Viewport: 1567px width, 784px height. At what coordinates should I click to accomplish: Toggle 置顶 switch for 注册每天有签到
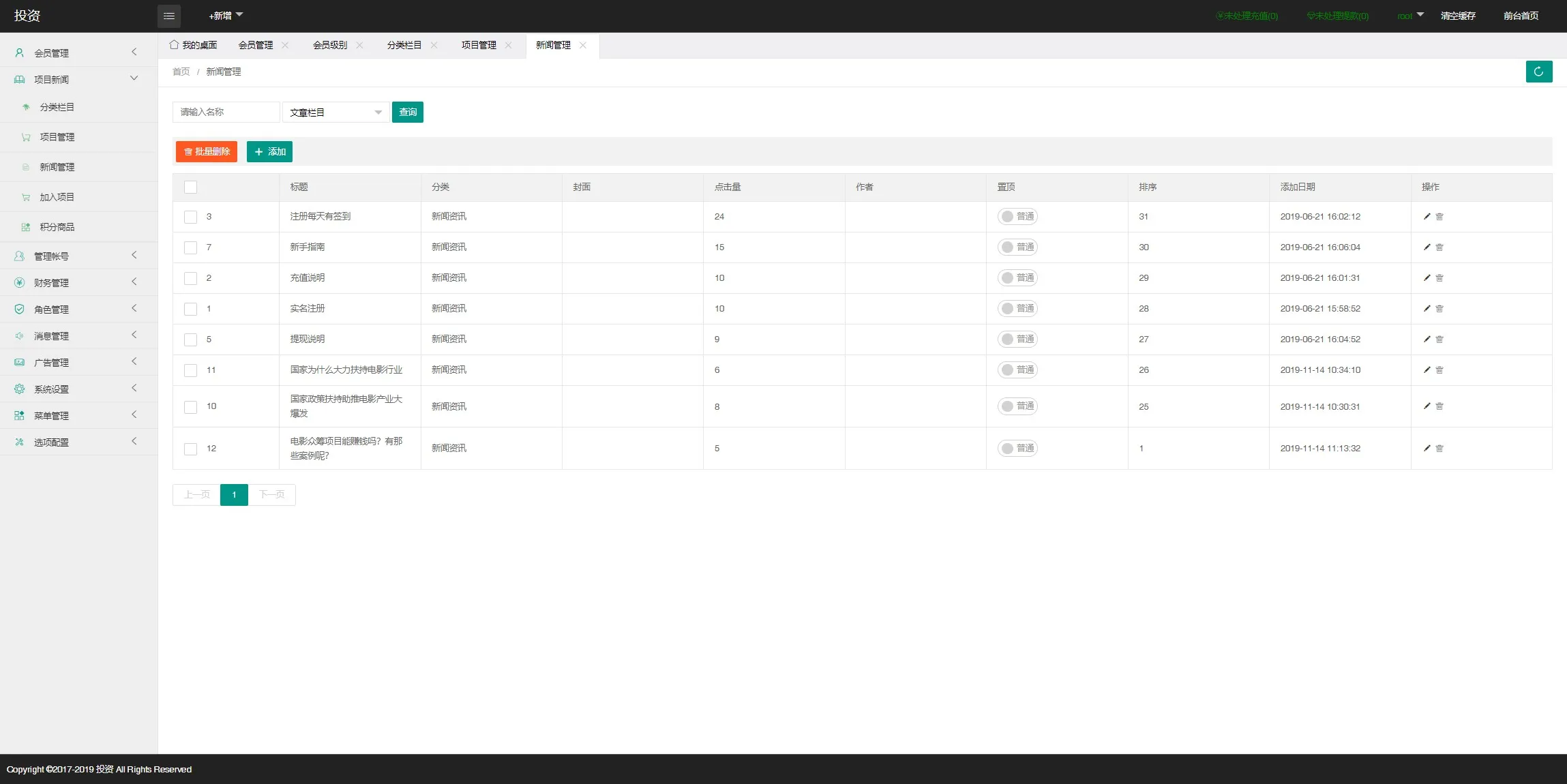(1017, 216)
